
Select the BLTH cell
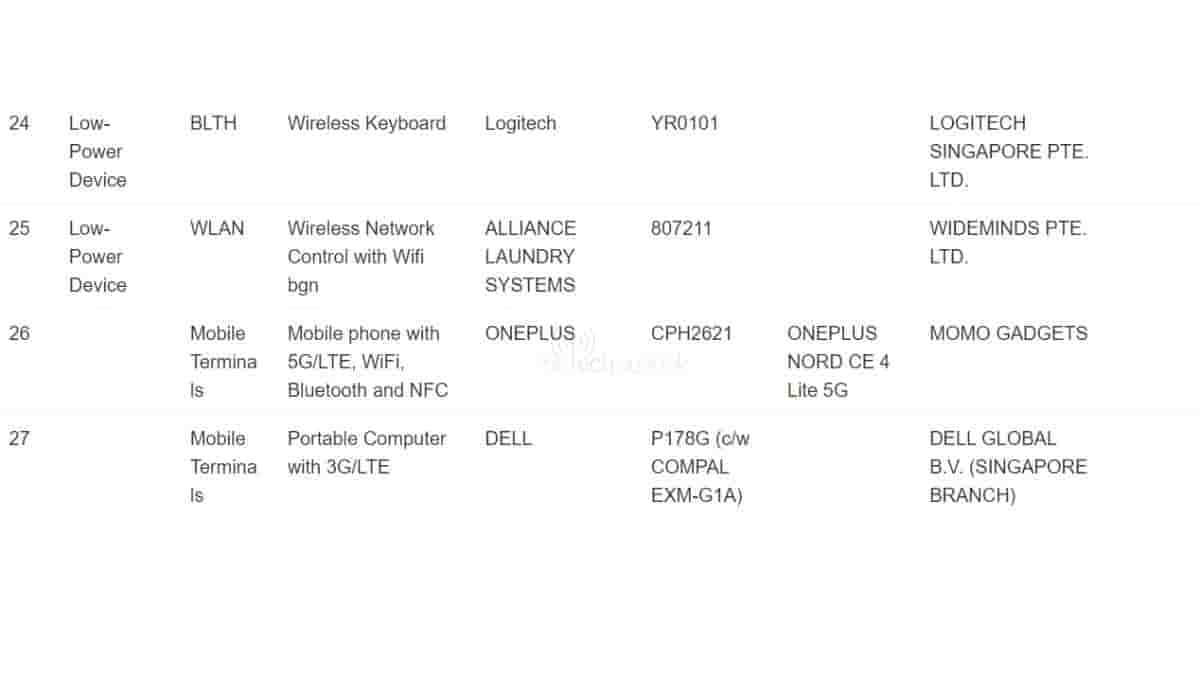pyautogui.click(x=213, y=124)
